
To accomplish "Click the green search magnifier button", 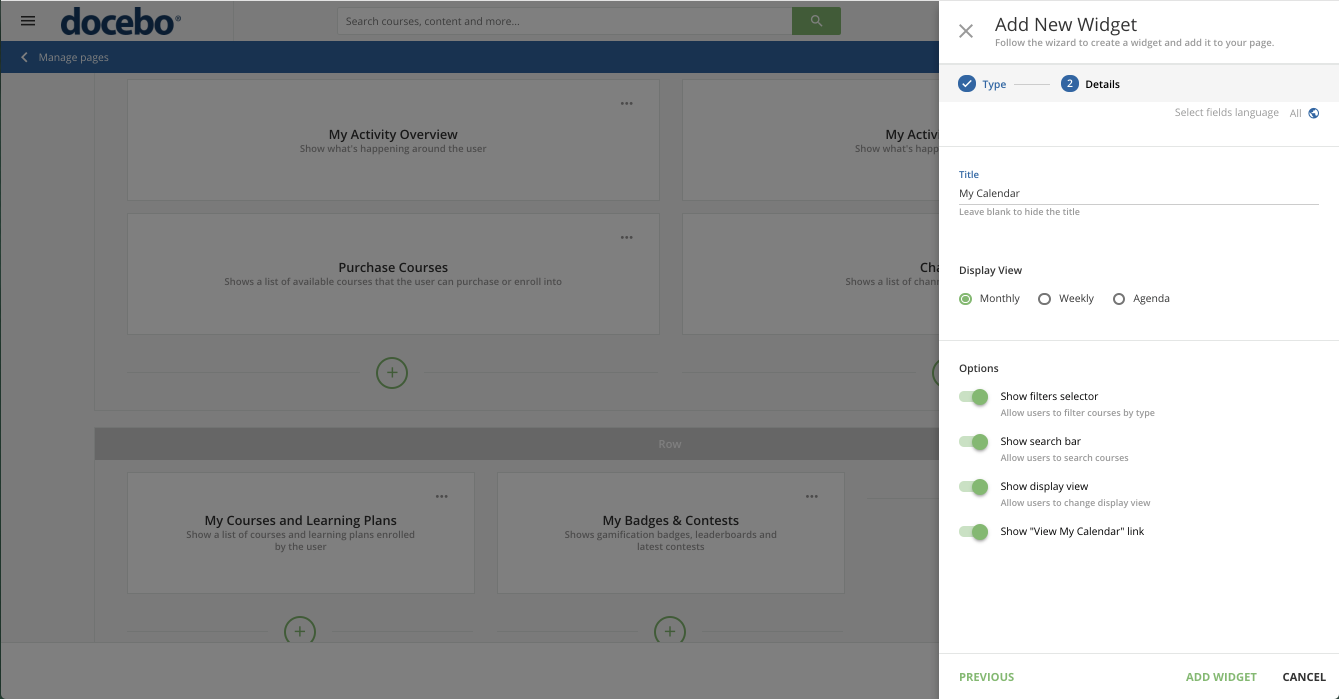I will 816,21.
